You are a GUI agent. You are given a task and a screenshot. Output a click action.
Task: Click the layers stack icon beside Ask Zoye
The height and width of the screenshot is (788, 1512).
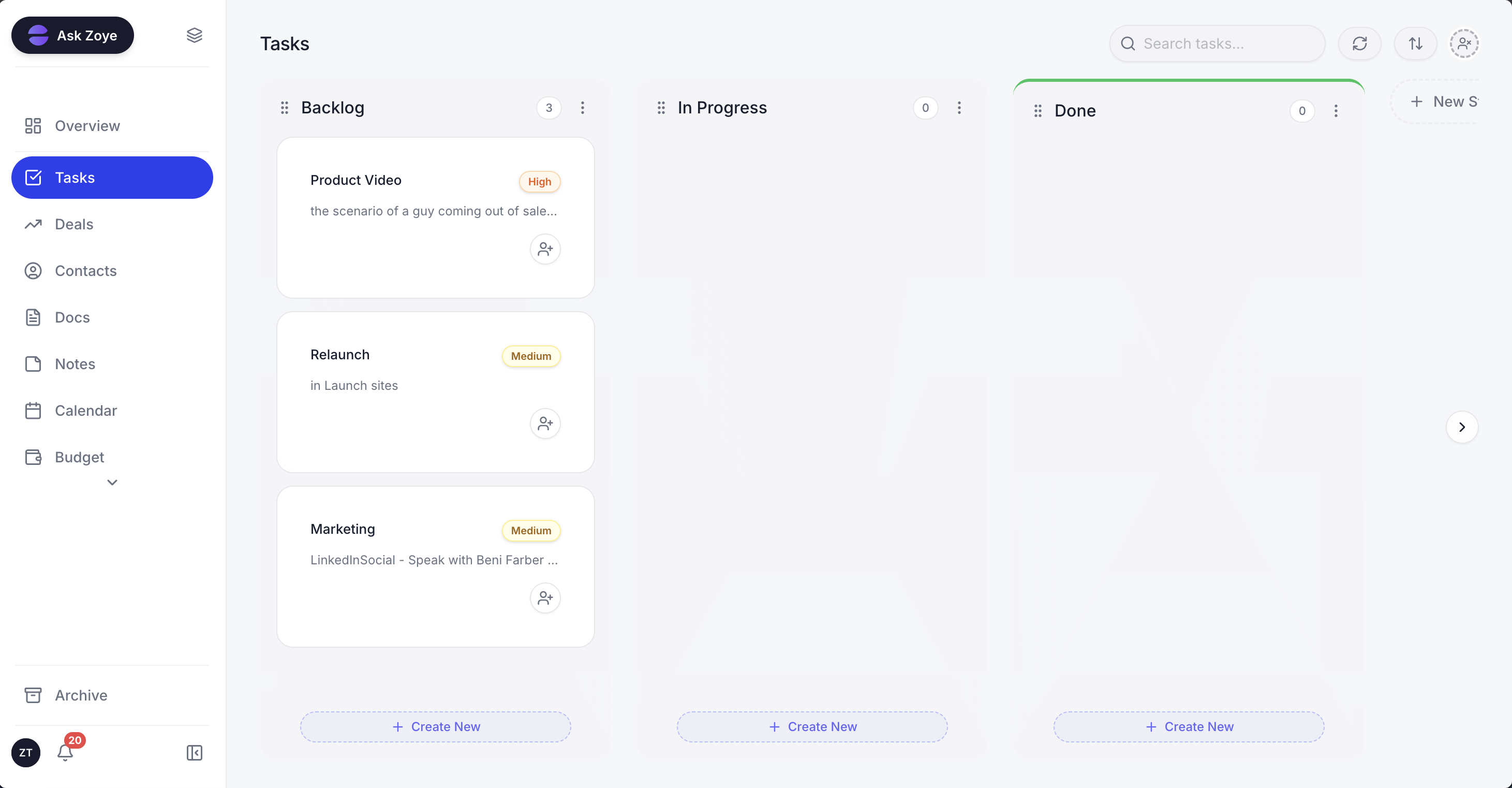[x=194, y=35]
